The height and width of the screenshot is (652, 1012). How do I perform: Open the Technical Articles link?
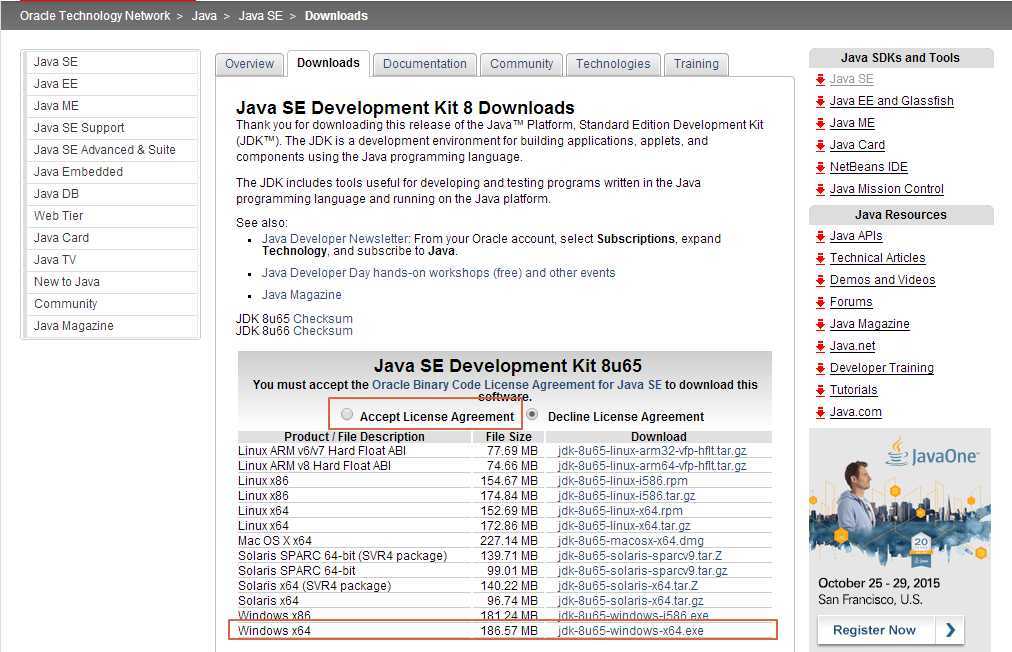tap(878, 258)
